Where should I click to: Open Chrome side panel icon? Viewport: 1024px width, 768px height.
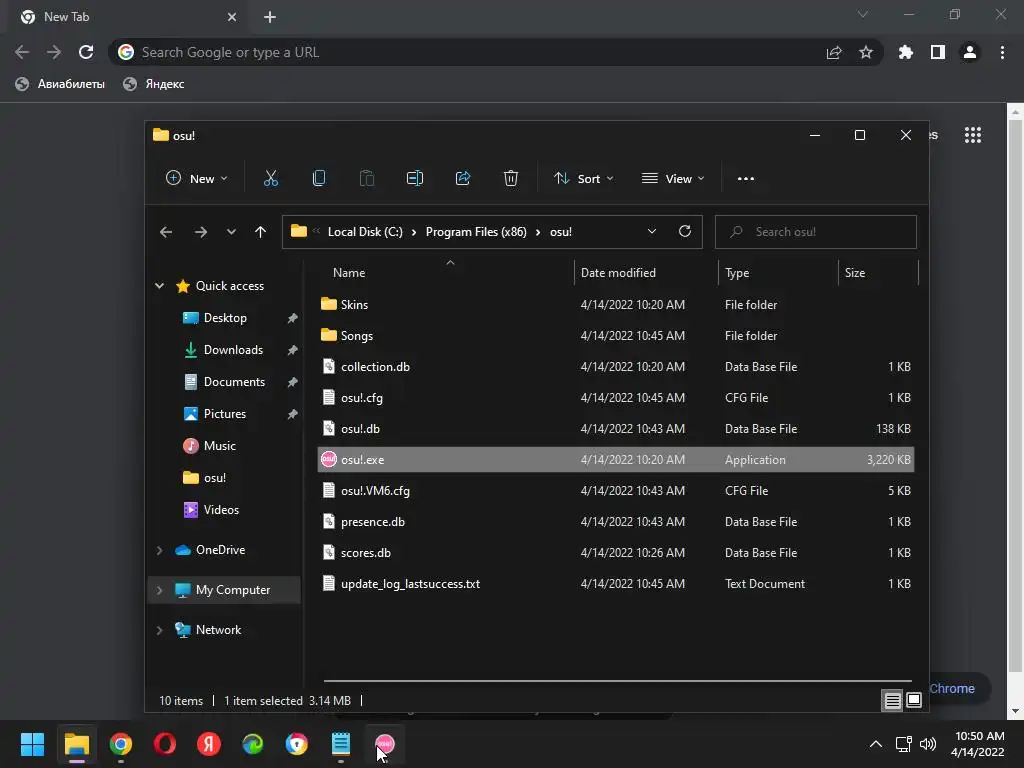click(x=938, y=52)
